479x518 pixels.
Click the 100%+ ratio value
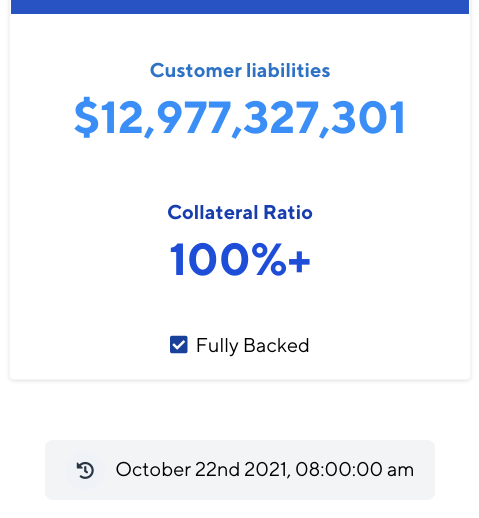240,259
